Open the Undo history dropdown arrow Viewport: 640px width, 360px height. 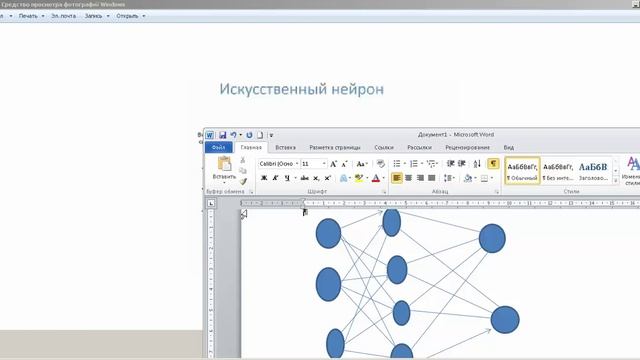[x=240, y=135]
